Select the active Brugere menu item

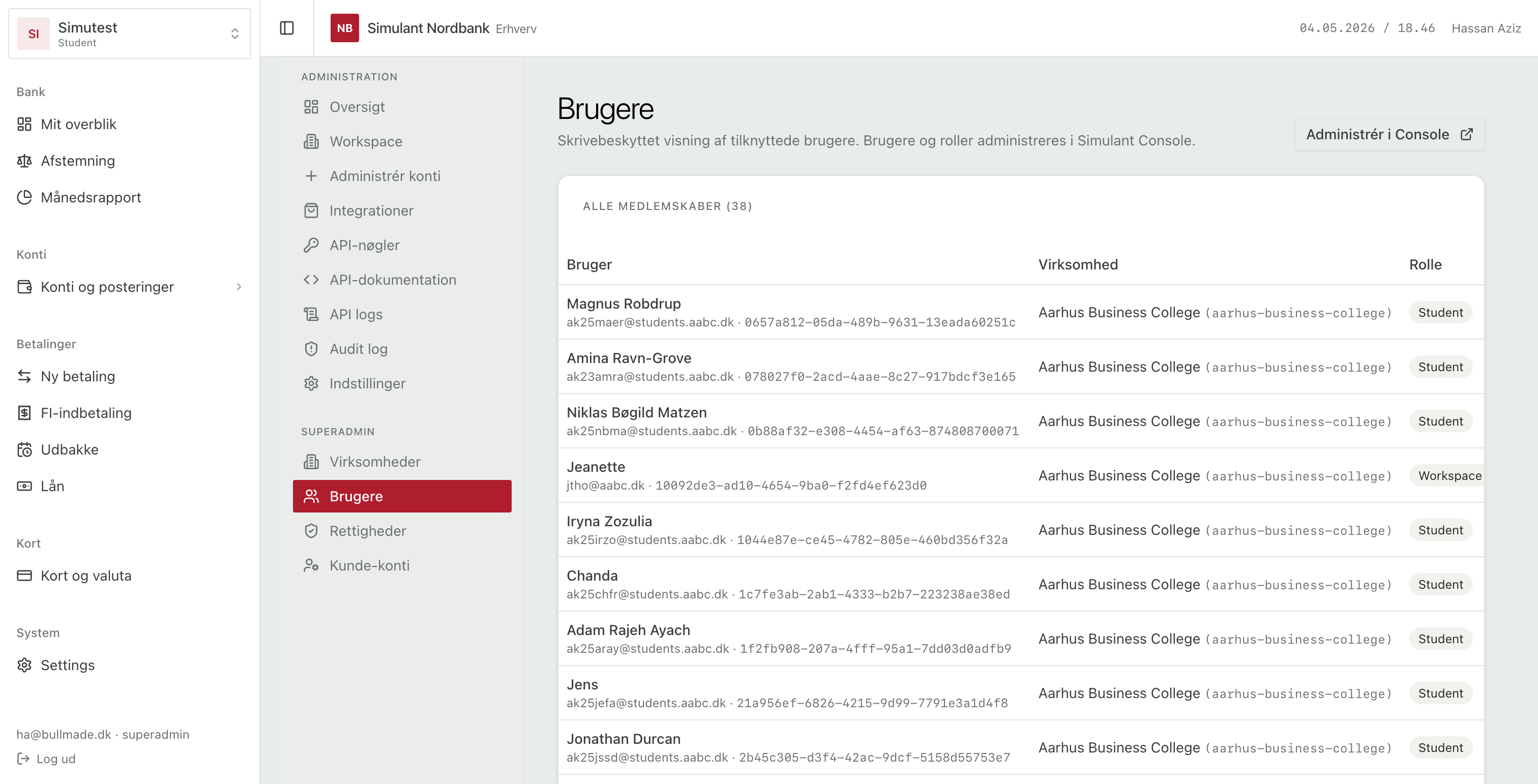[402, 496]
